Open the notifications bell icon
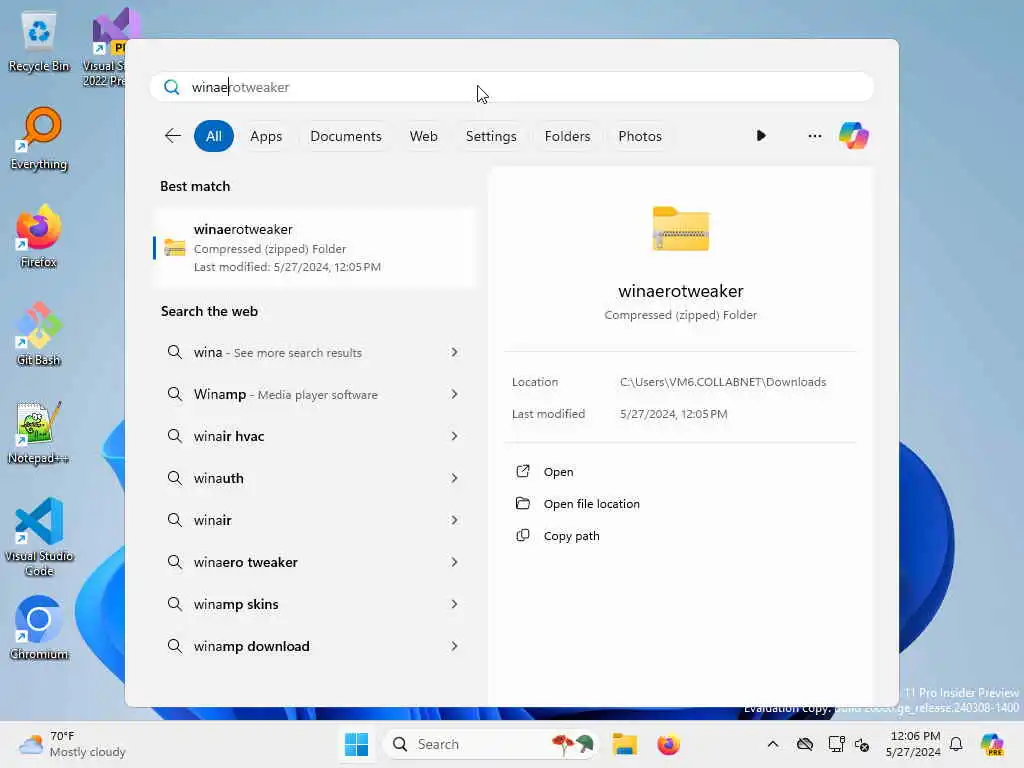 click(956, 744)
